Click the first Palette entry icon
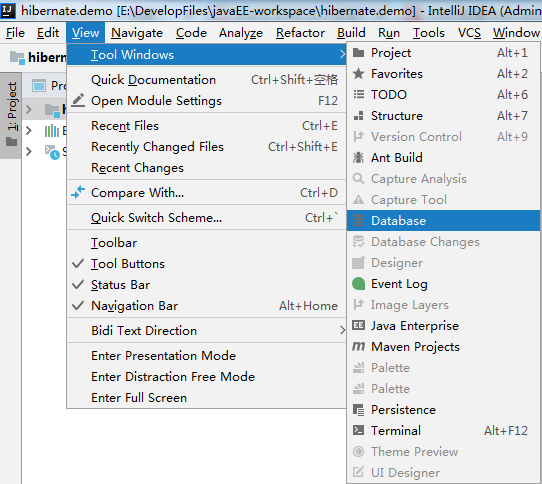 tap(358, 367)
